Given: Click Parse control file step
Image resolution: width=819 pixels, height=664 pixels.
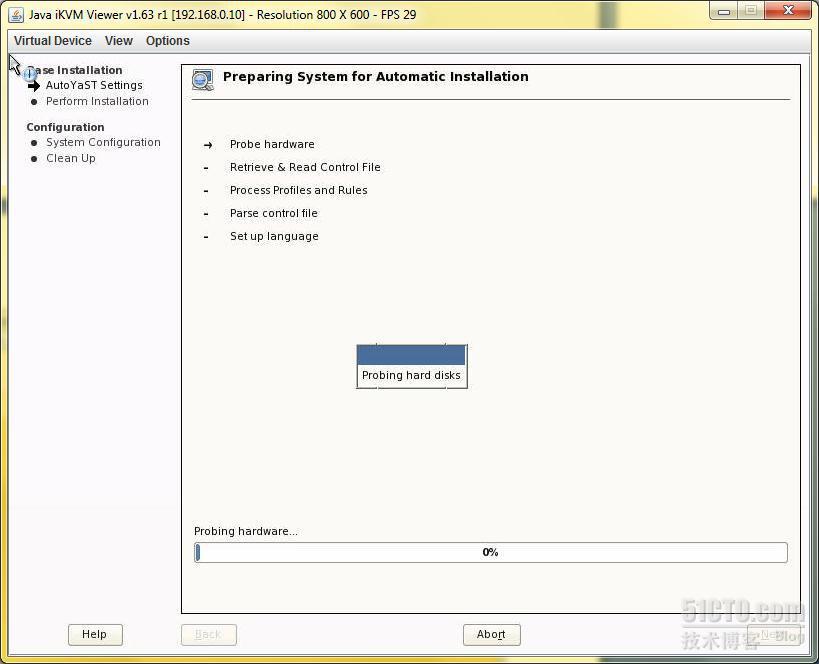Looking at the screenshot, I should tap(274, 213).
